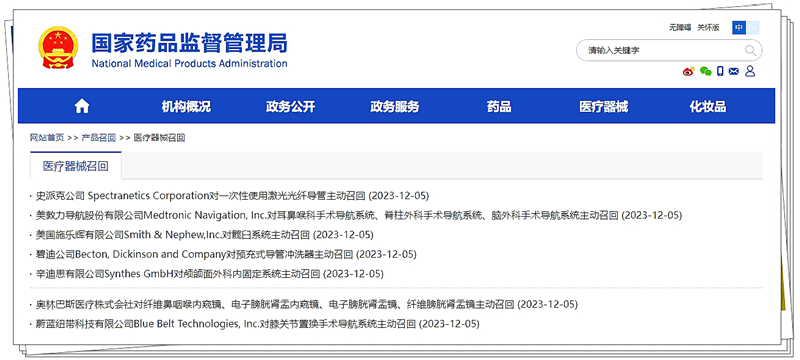Viewport: 800px width, 360px height.
Task: Switch language to En
Action: [753, 28]
